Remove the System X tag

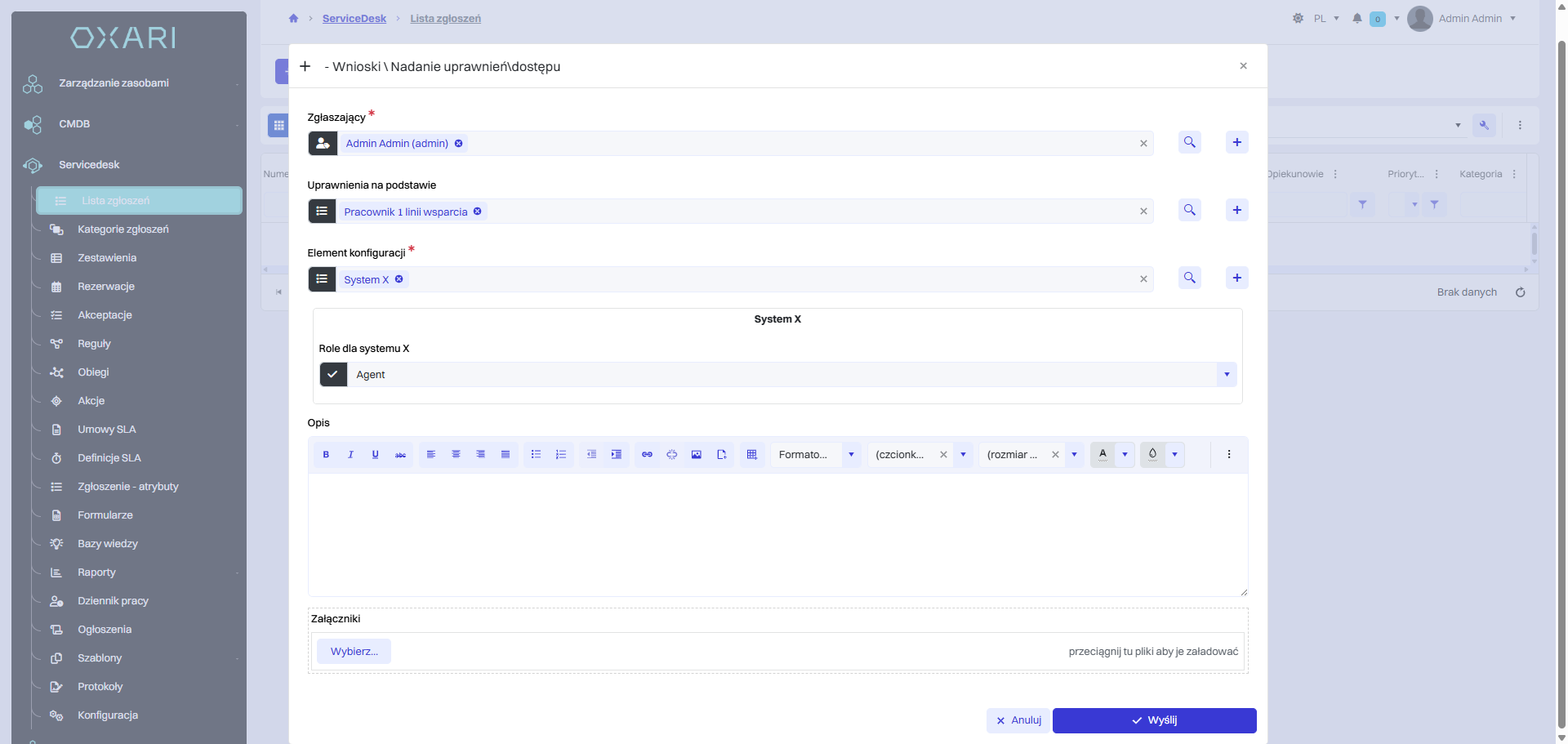(399, 279)
